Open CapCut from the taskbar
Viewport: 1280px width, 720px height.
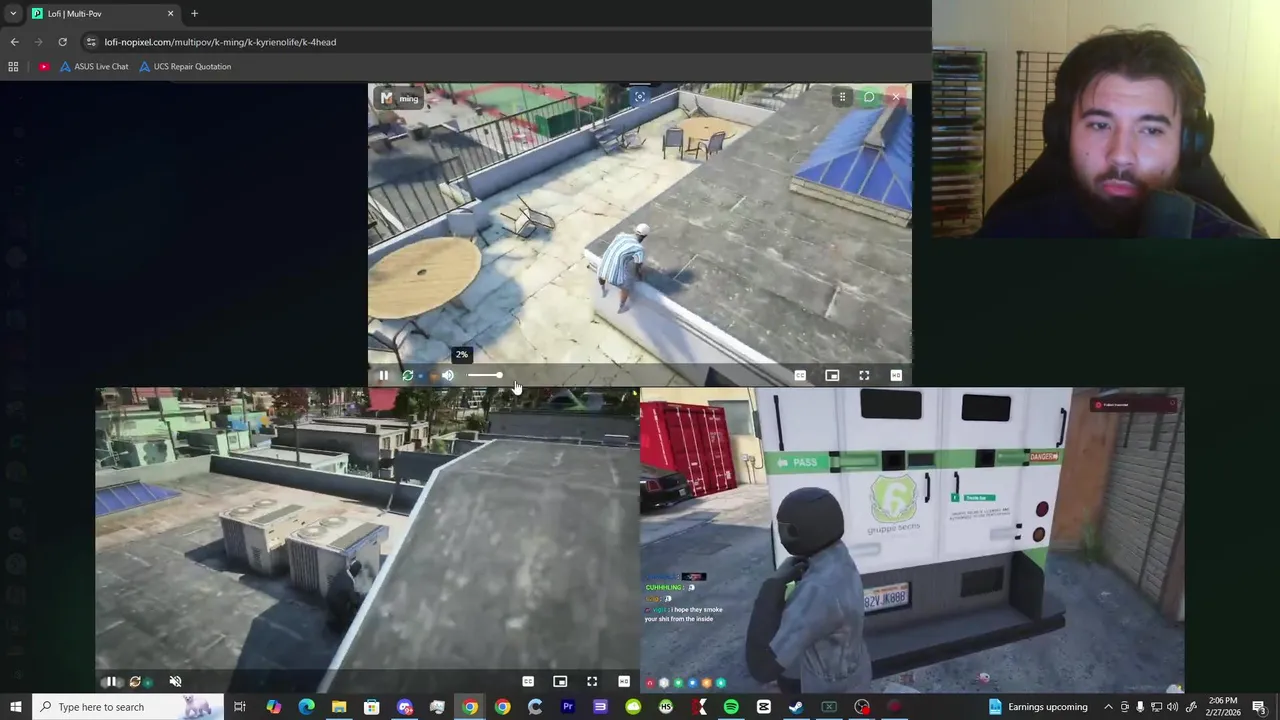click(x=764, y=707)
